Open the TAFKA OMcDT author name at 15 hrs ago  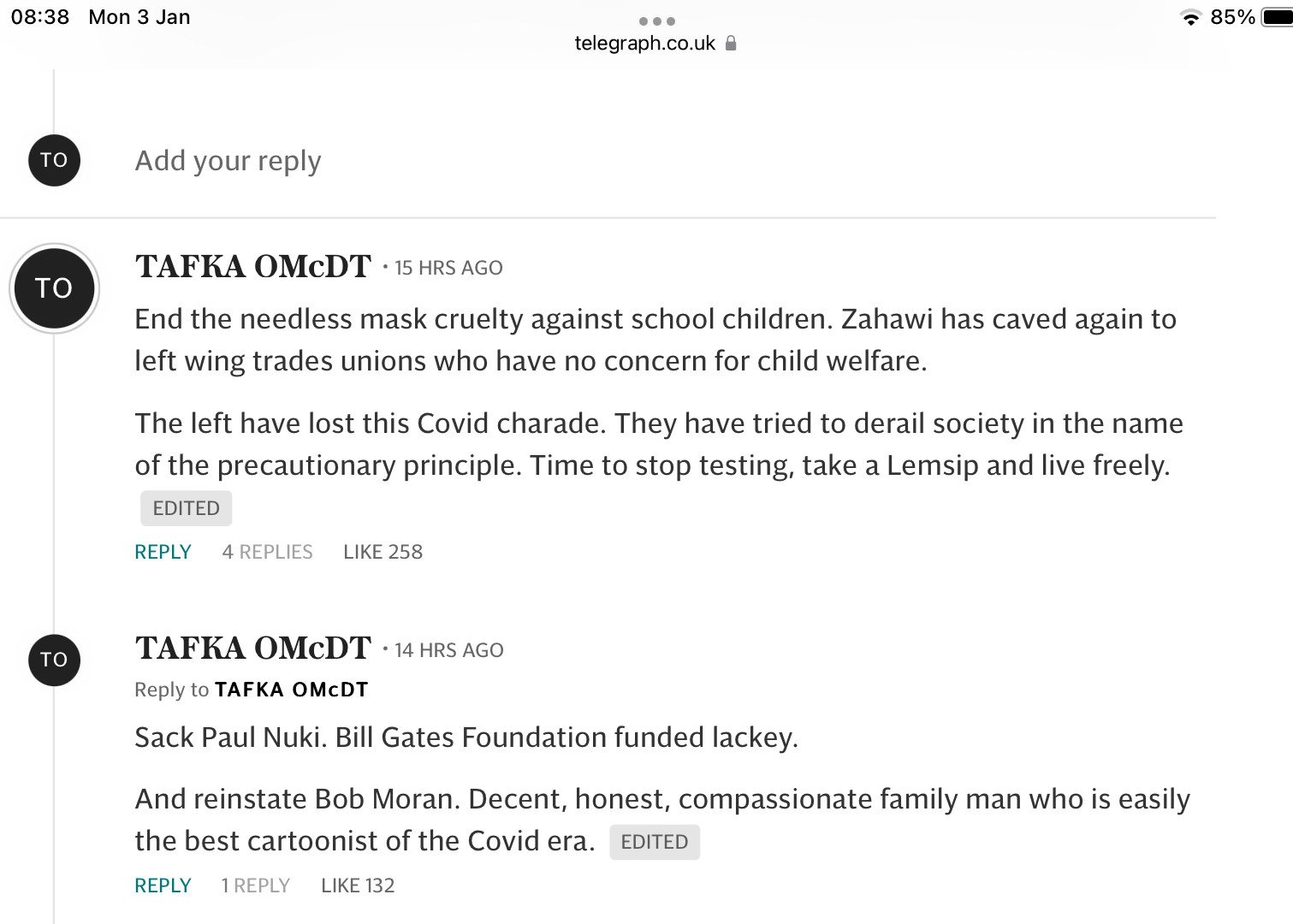click(253, 267)
